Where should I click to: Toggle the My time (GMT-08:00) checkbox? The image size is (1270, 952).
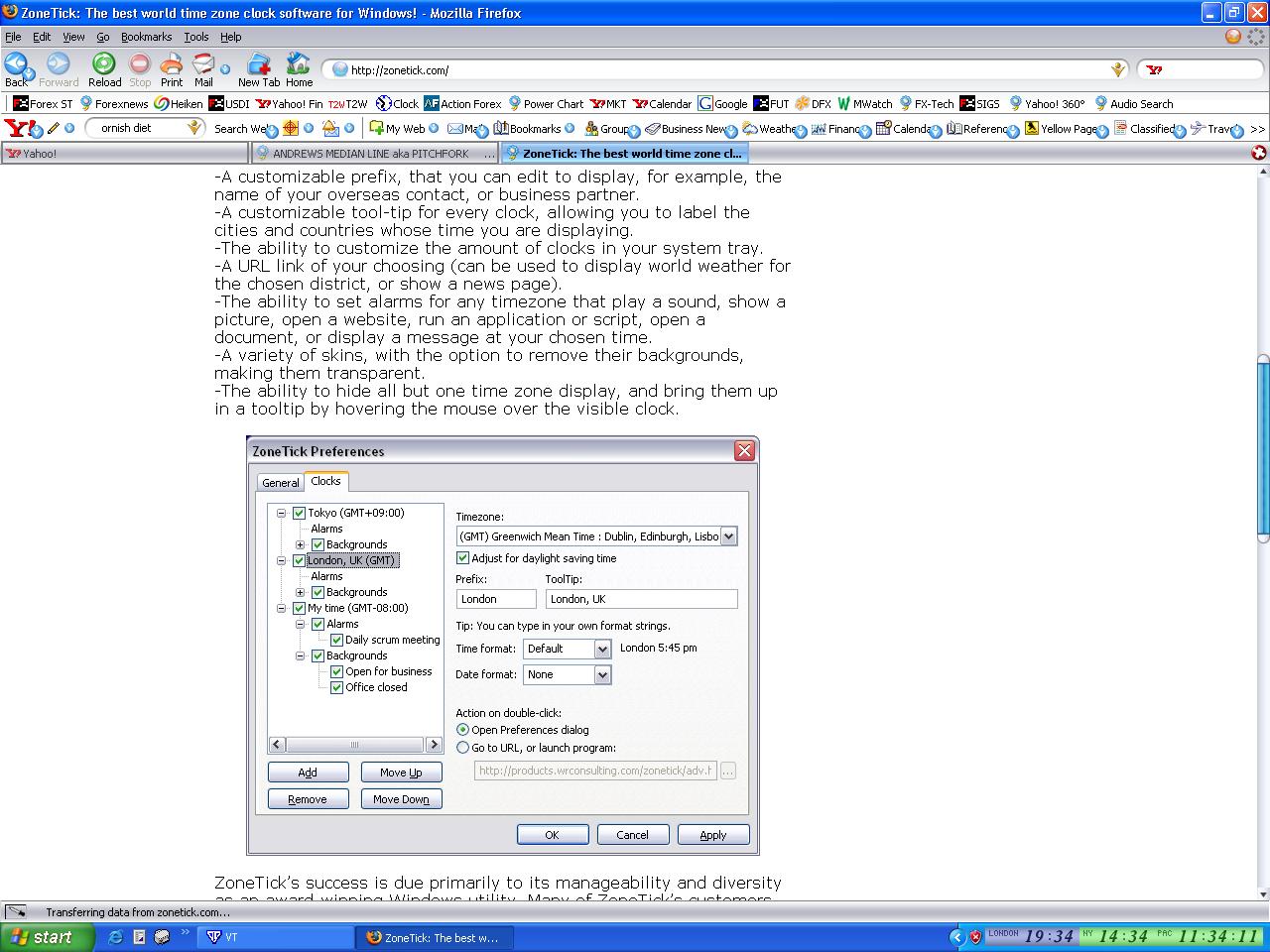299,608
